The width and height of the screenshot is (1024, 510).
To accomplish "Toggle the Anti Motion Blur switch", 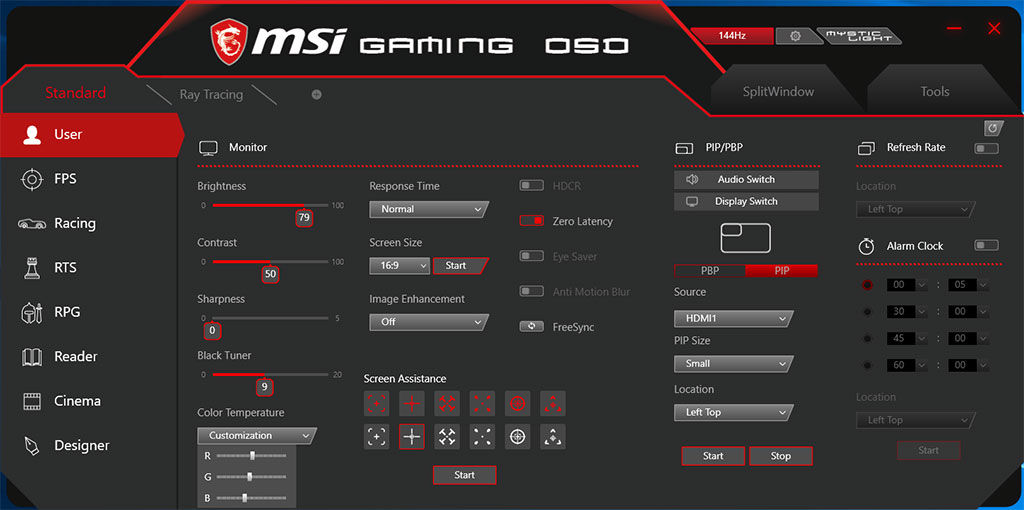I will coord(532,291).
